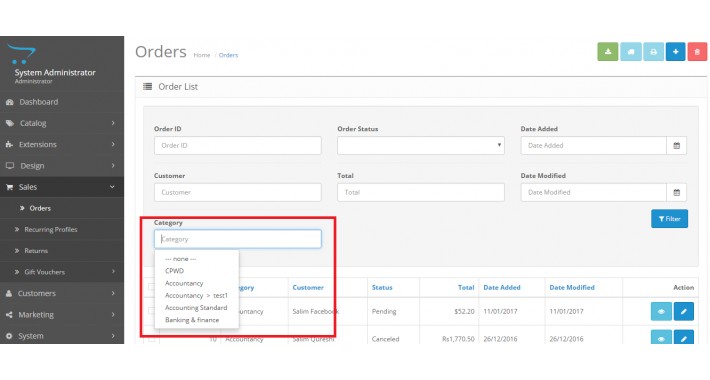710x380 pixels.
Task: Tick the checkbox in the Pending order row
Action: click(x=152, y=311)
